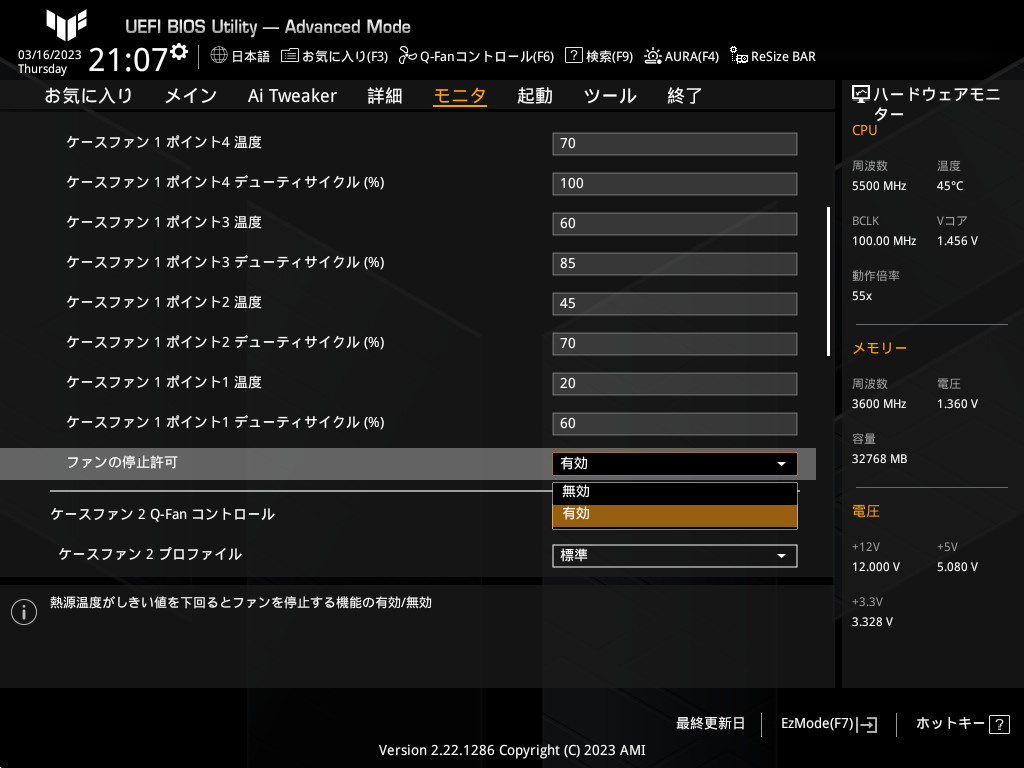This screenshot has height=768, width=1024.
Task: Click the ReSize BAR button
Action: 773,56
